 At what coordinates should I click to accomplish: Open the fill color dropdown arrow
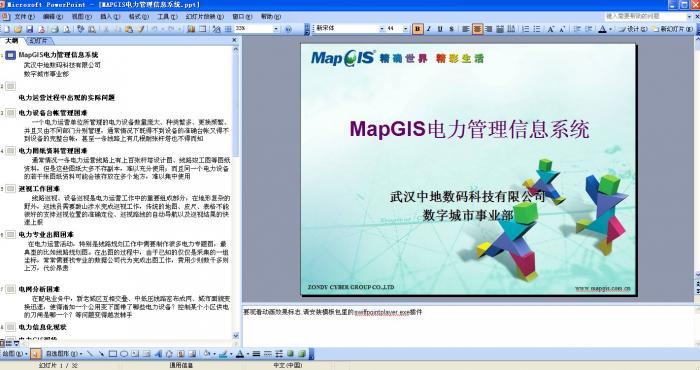coord(214,354)
